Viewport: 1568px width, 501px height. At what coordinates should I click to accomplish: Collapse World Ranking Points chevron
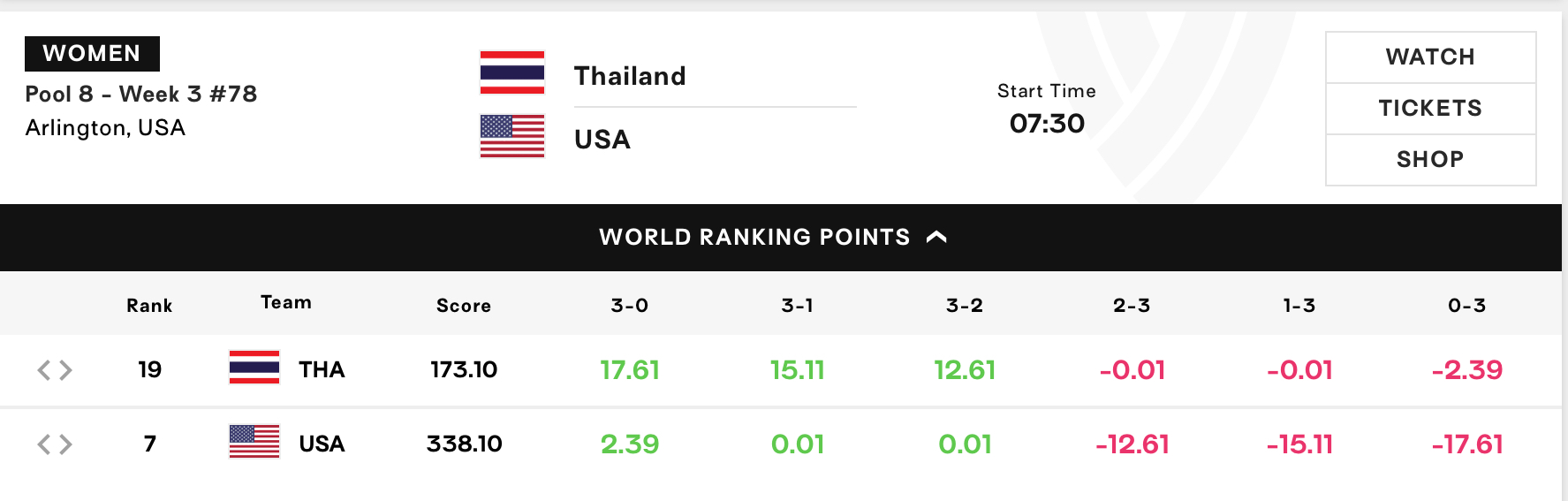936,237
